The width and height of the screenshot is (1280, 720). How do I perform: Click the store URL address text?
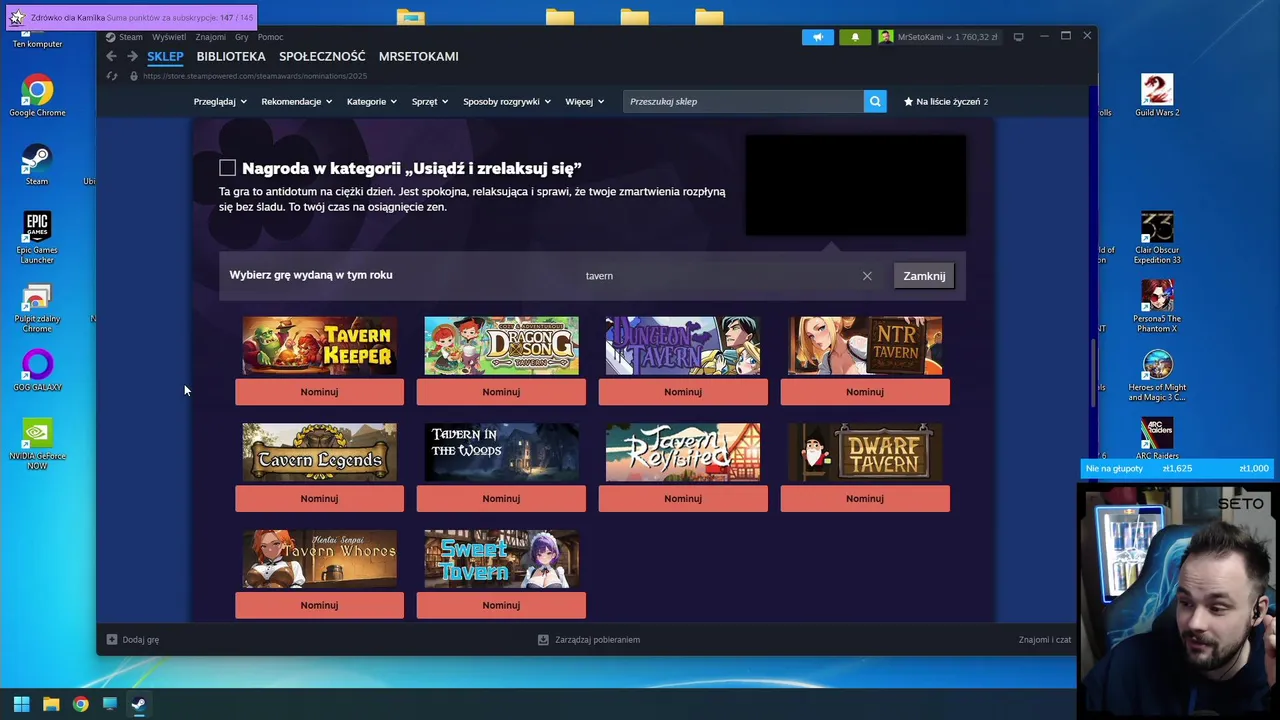[255, 76]
